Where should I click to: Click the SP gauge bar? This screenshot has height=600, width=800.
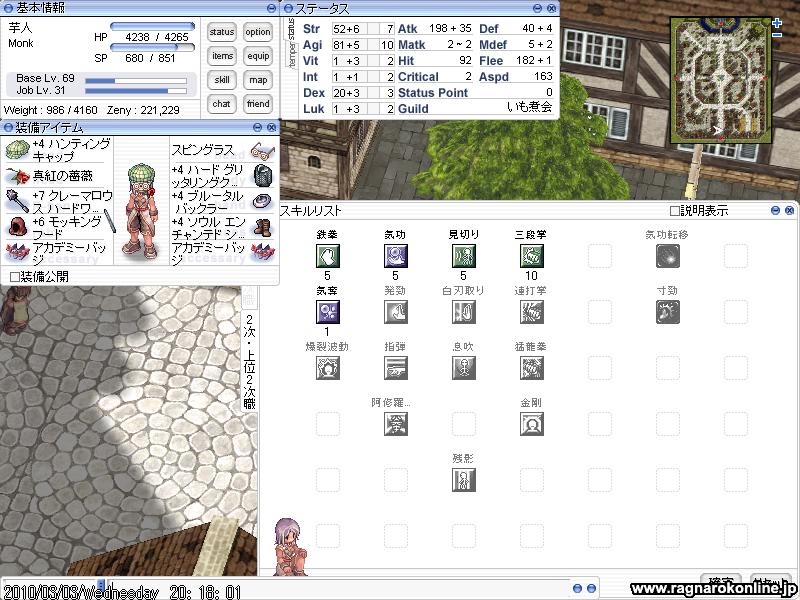point(153,47)
